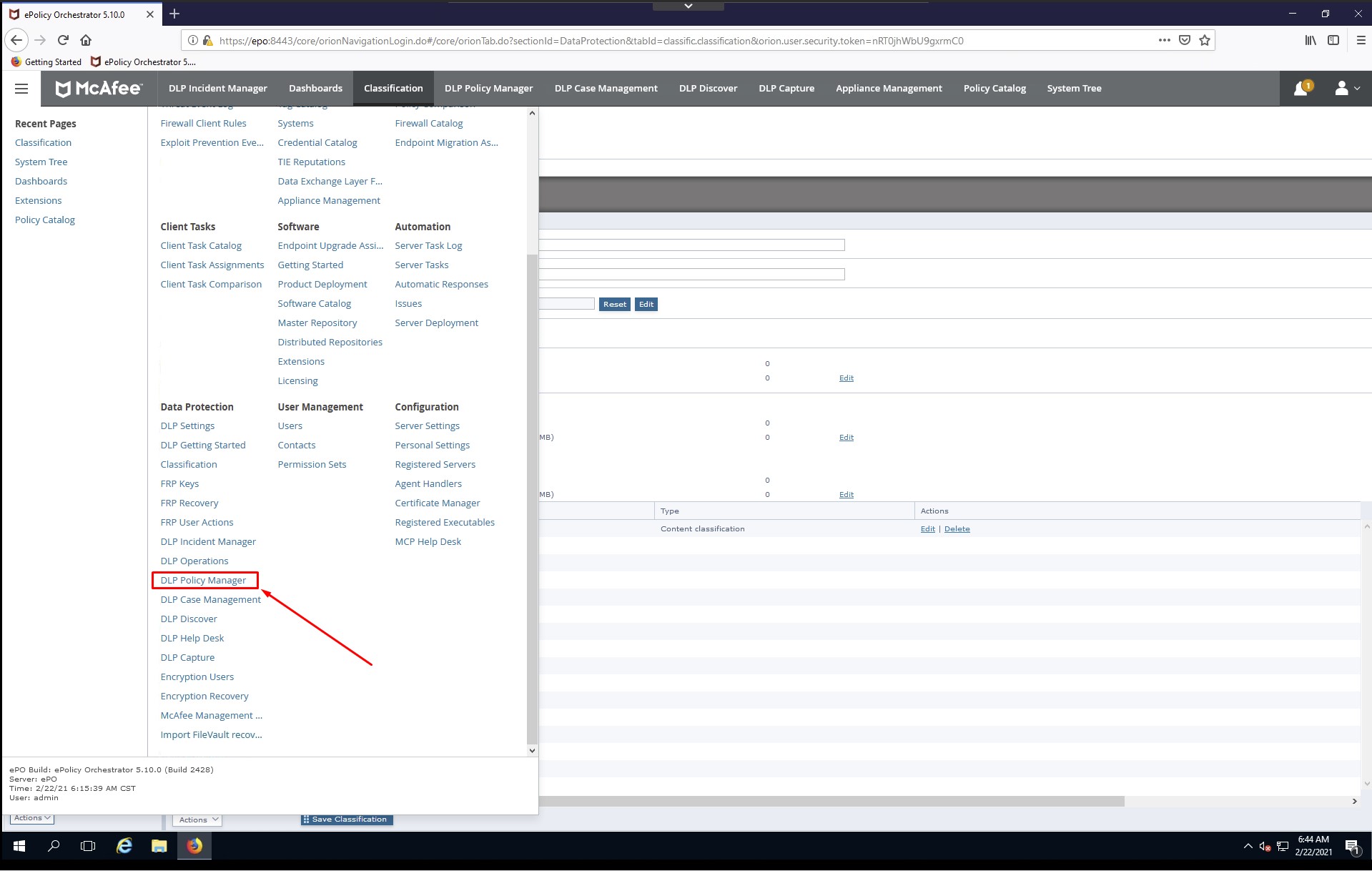Open Firefox application menu

[1361, 40]
